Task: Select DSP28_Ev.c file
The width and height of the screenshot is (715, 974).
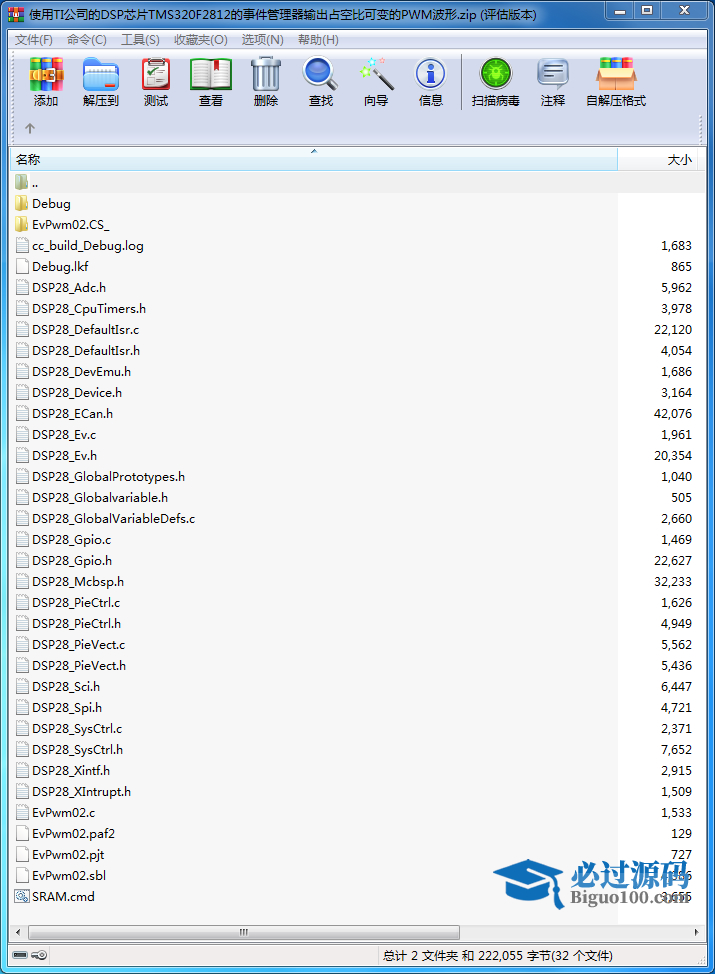Action: coord(64,435)
